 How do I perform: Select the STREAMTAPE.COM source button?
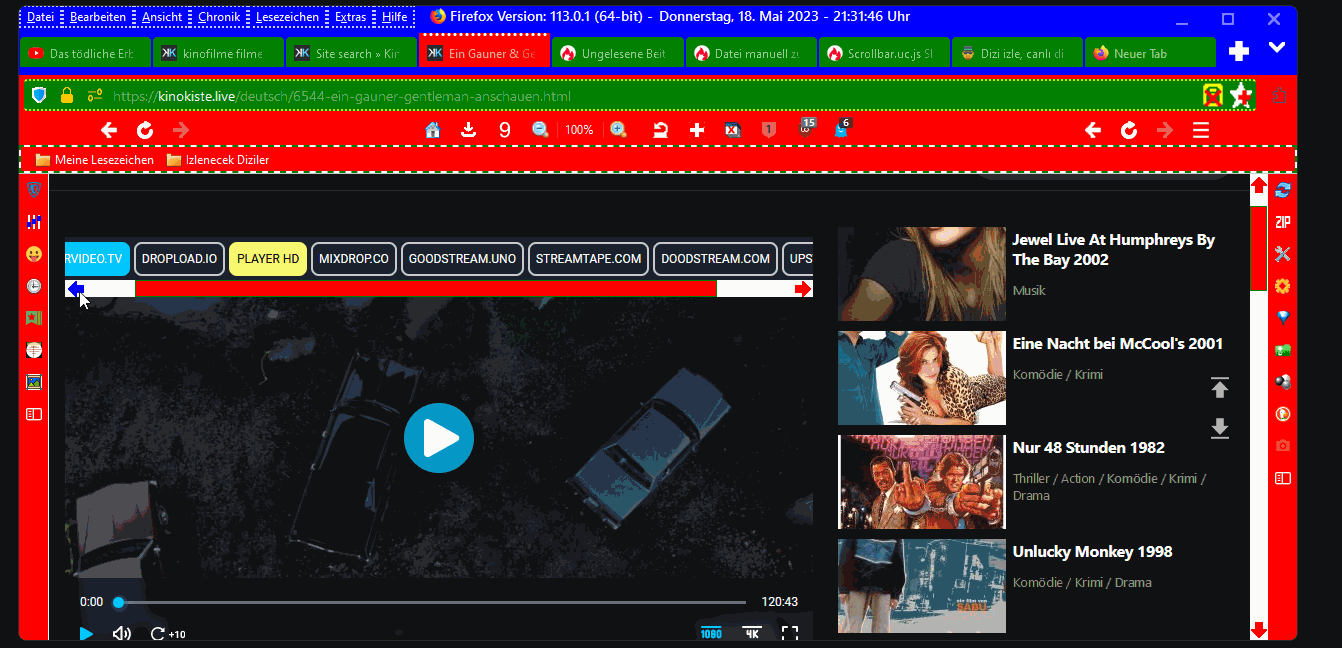click(x=588, y=259)
